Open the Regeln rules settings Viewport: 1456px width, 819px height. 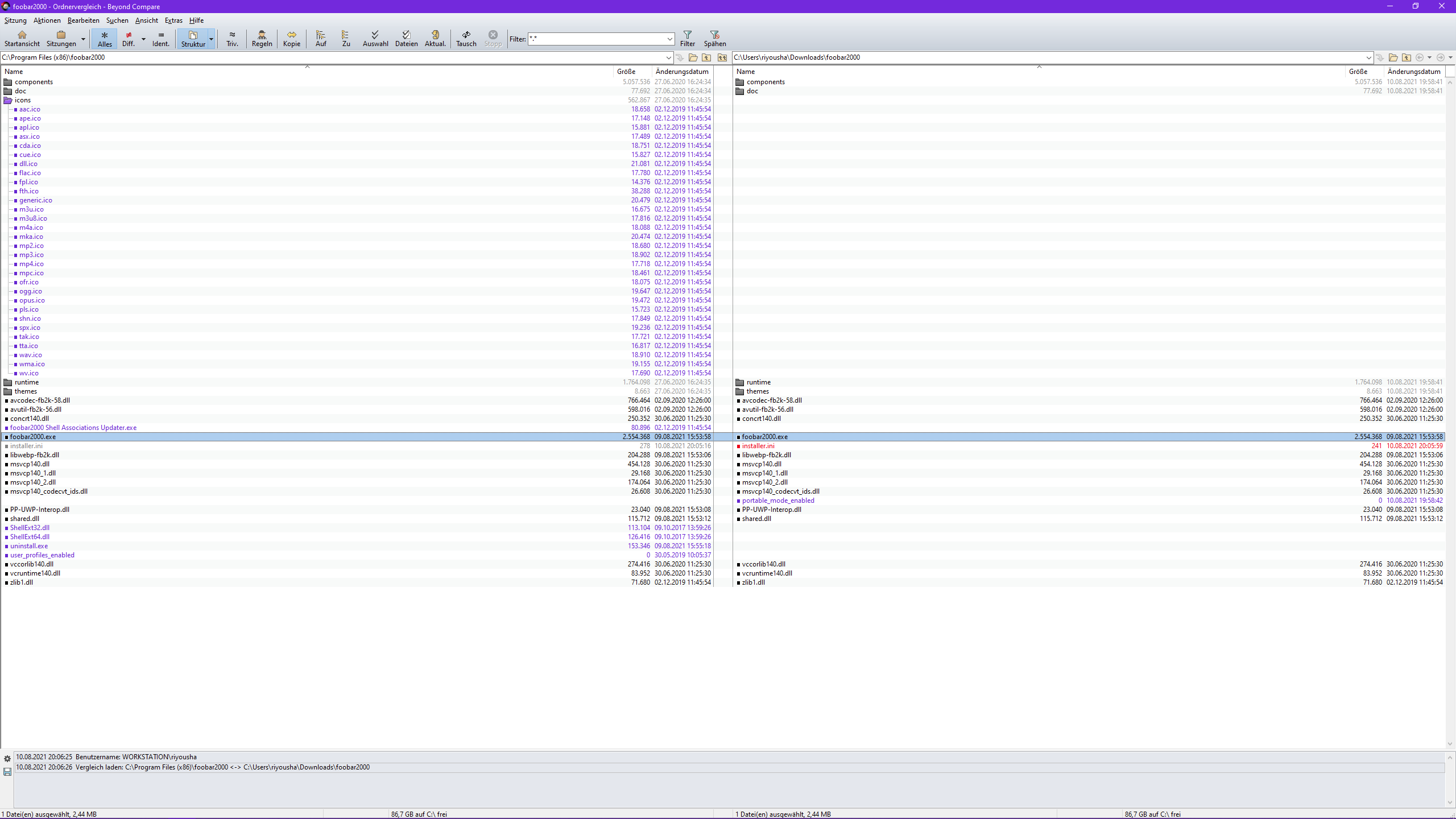[262, 38]
